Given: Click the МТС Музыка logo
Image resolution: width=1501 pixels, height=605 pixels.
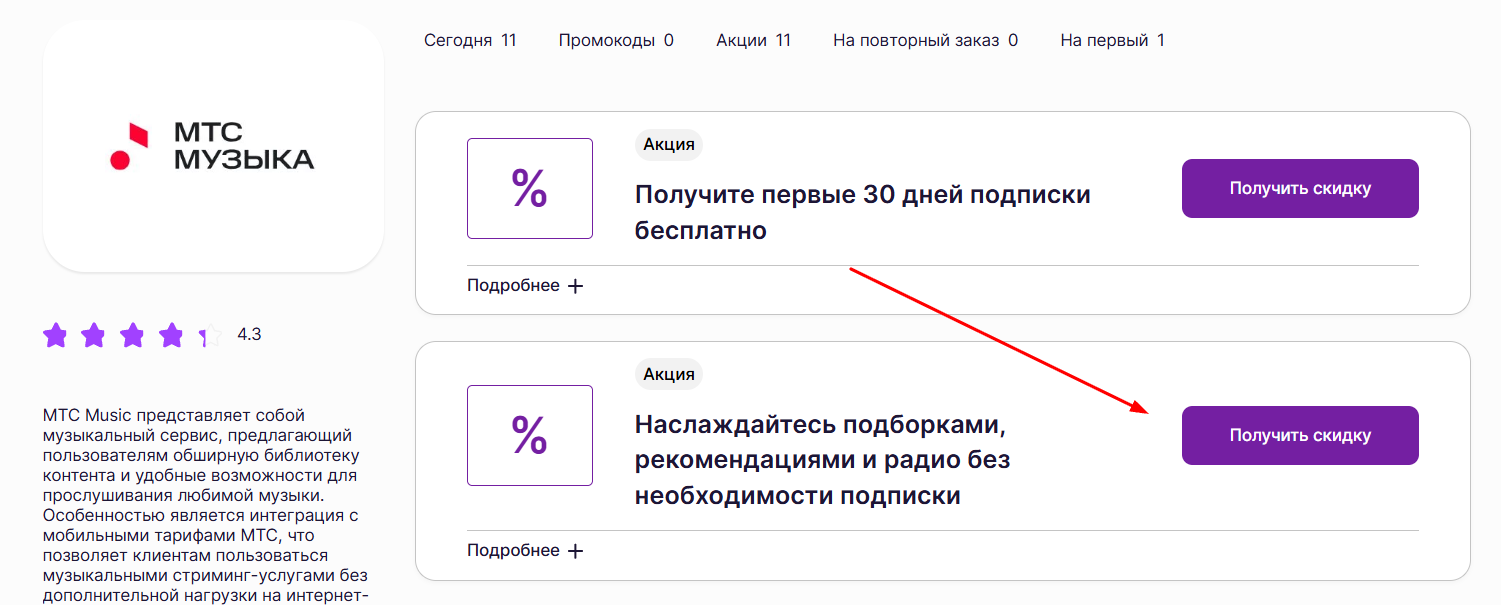Looking at the screenshot, I should (212, 145).
